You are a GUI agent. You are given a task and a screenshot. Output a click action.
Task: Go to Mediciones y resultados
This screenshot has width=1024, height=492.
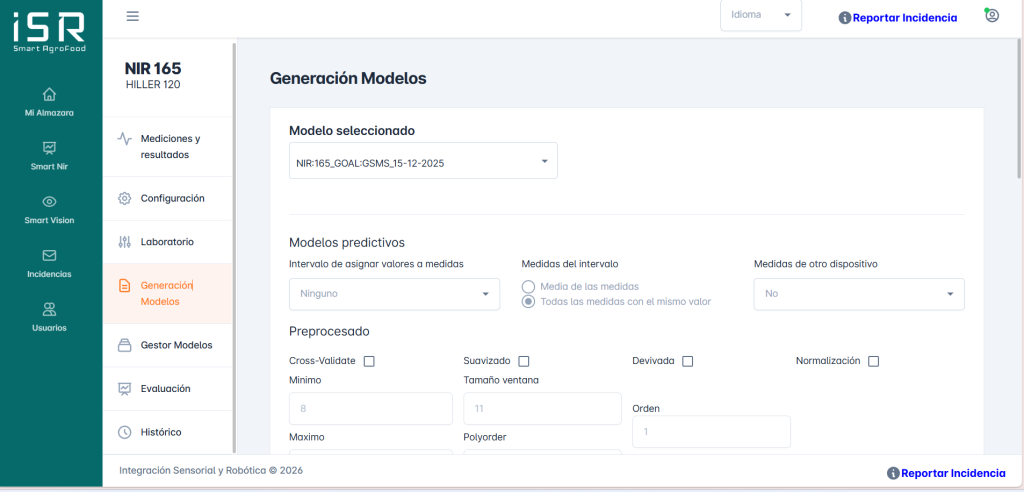(x=170, y=146)
